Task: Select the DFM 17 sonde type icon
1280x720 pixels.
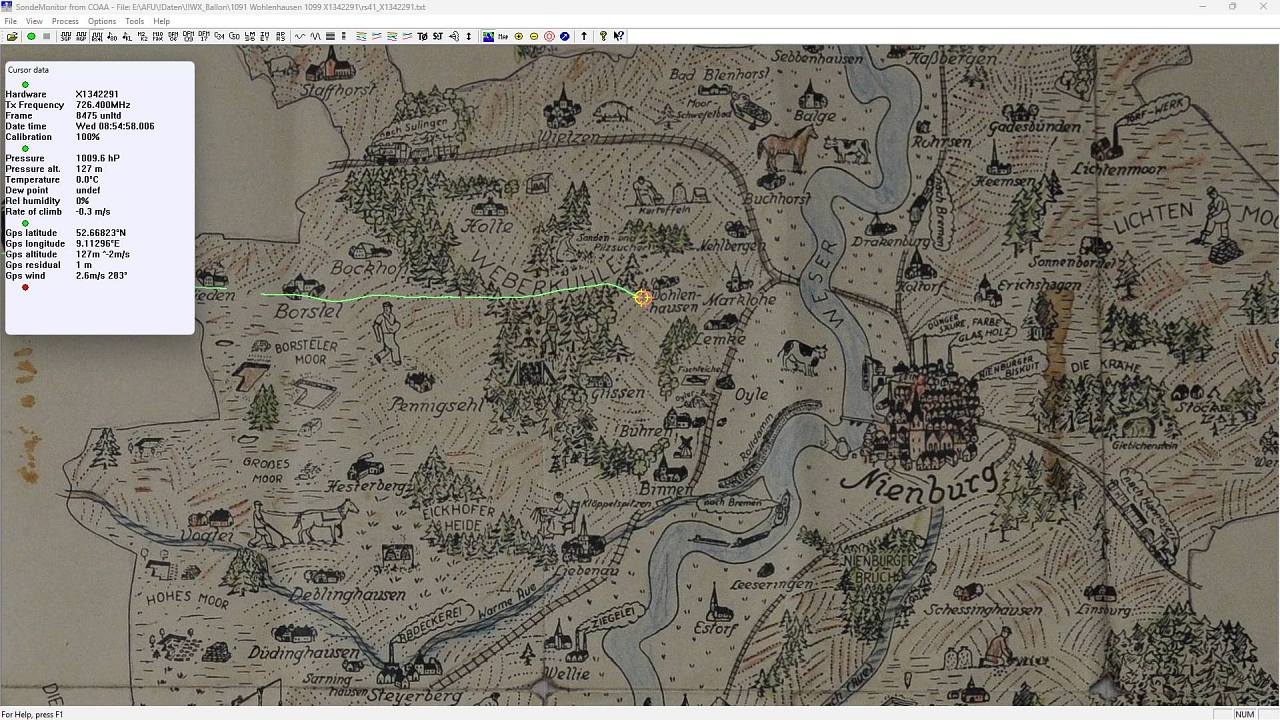Action: pos(204,36)
